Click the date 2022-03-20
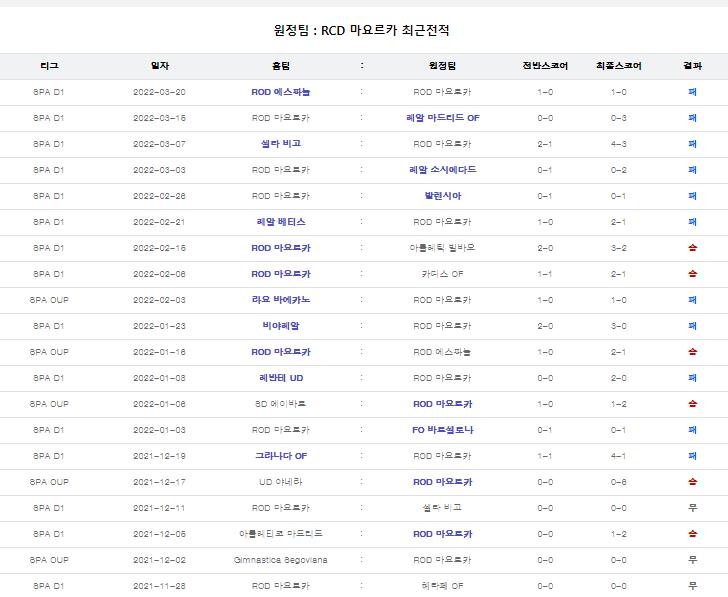This screenshot has height=597, width=728. point(159,92)
